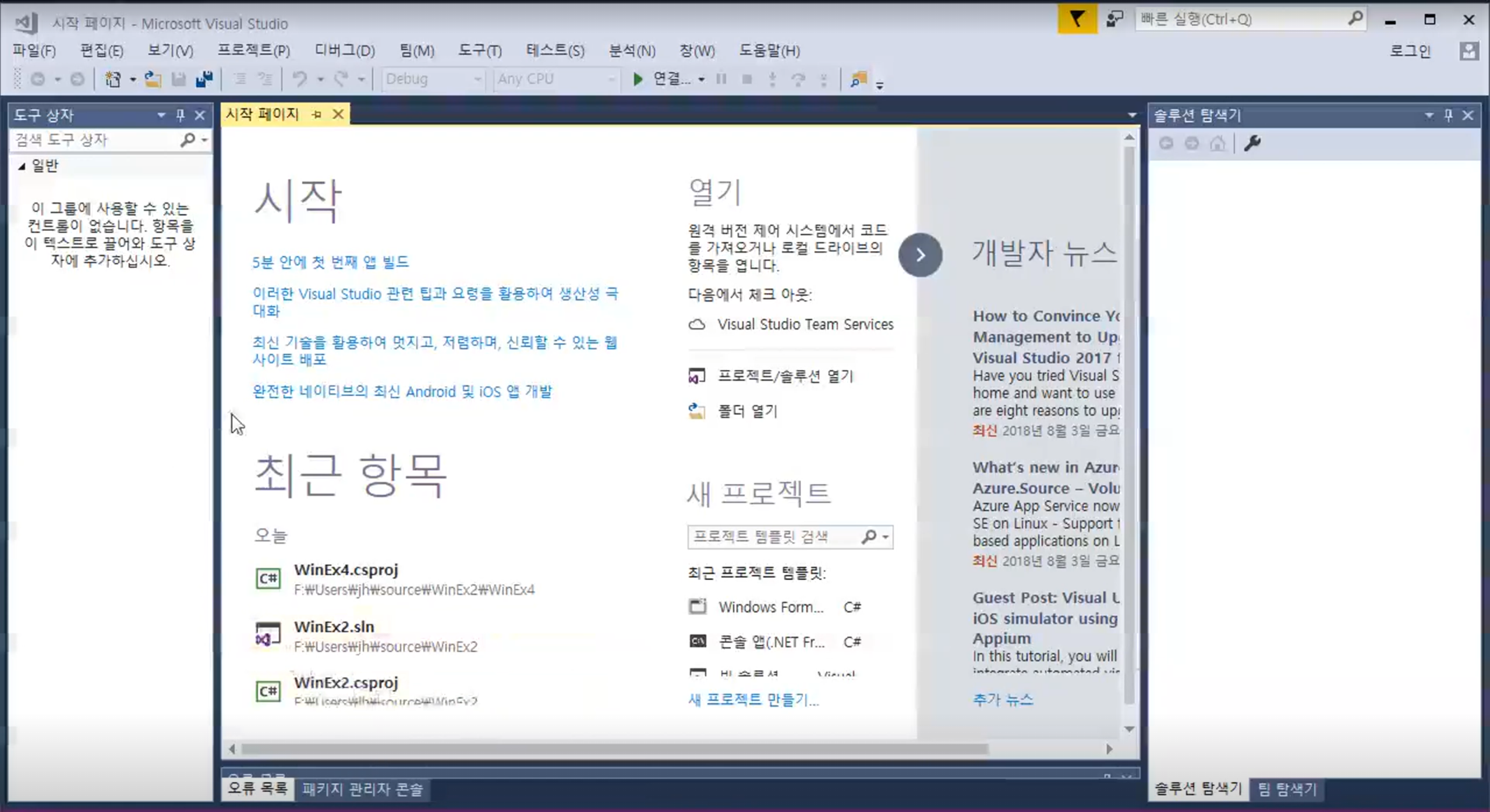The height and width of the screenshot is (812, 1490).
Task: Click the Quick Launch search field
Action: 1250,19
